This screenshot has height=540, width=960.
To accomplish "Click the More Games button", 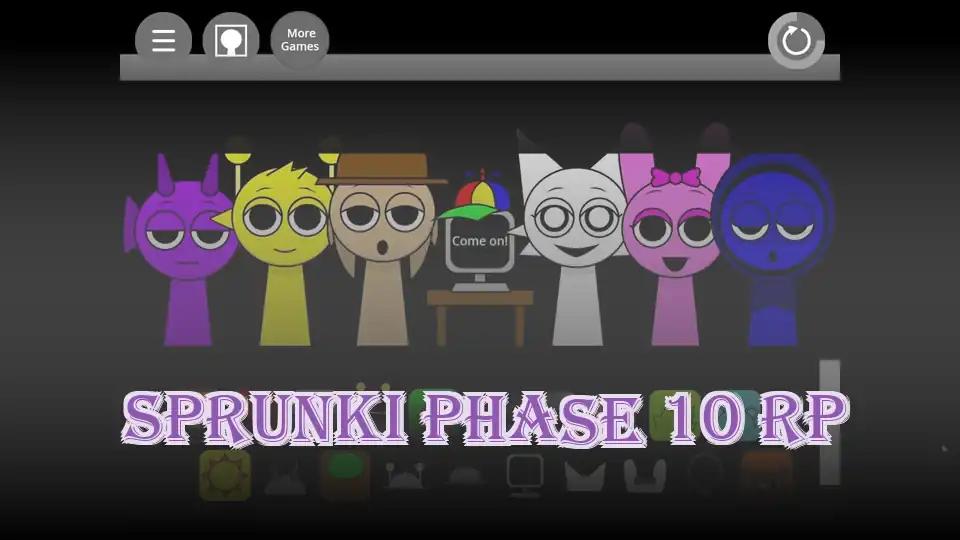I will (300, 40).
